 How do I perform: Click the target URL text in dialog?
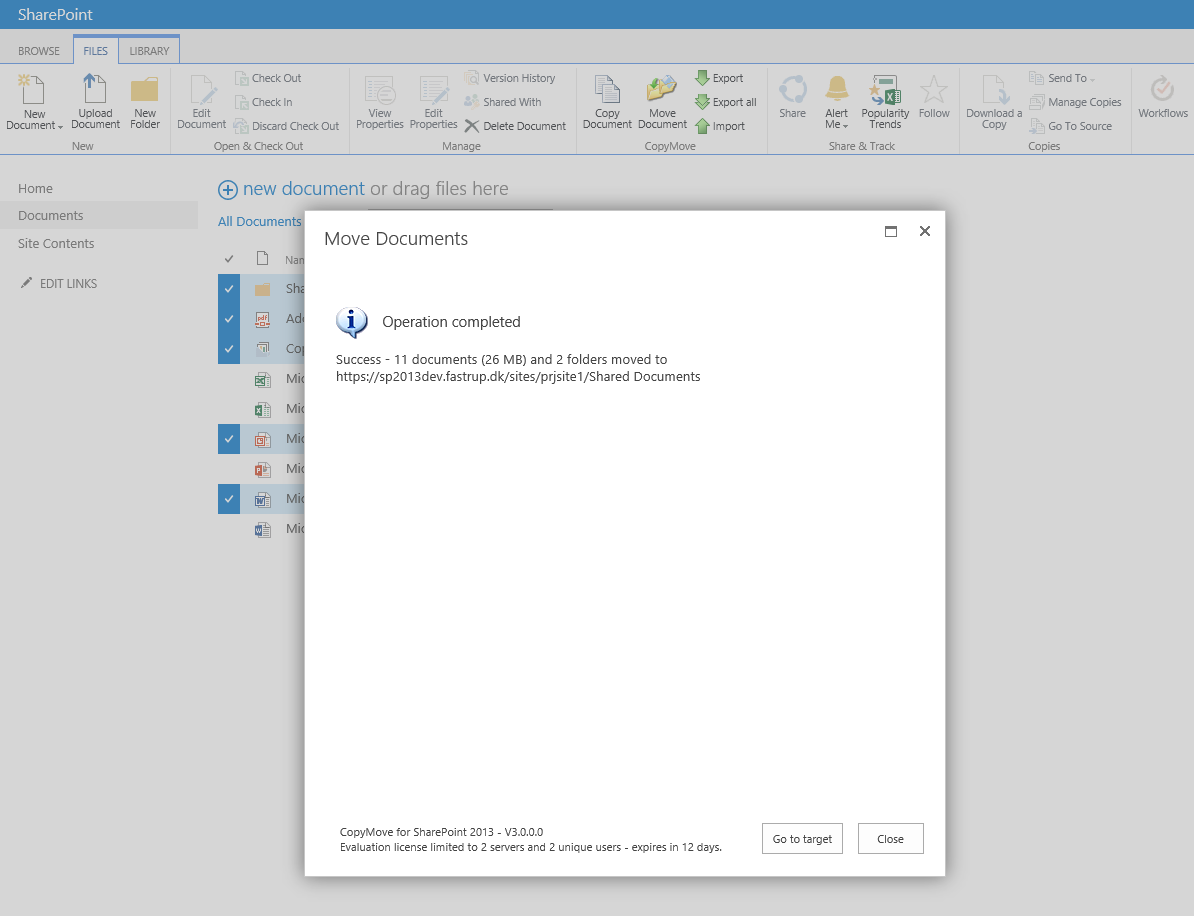(x=518, y=377)
